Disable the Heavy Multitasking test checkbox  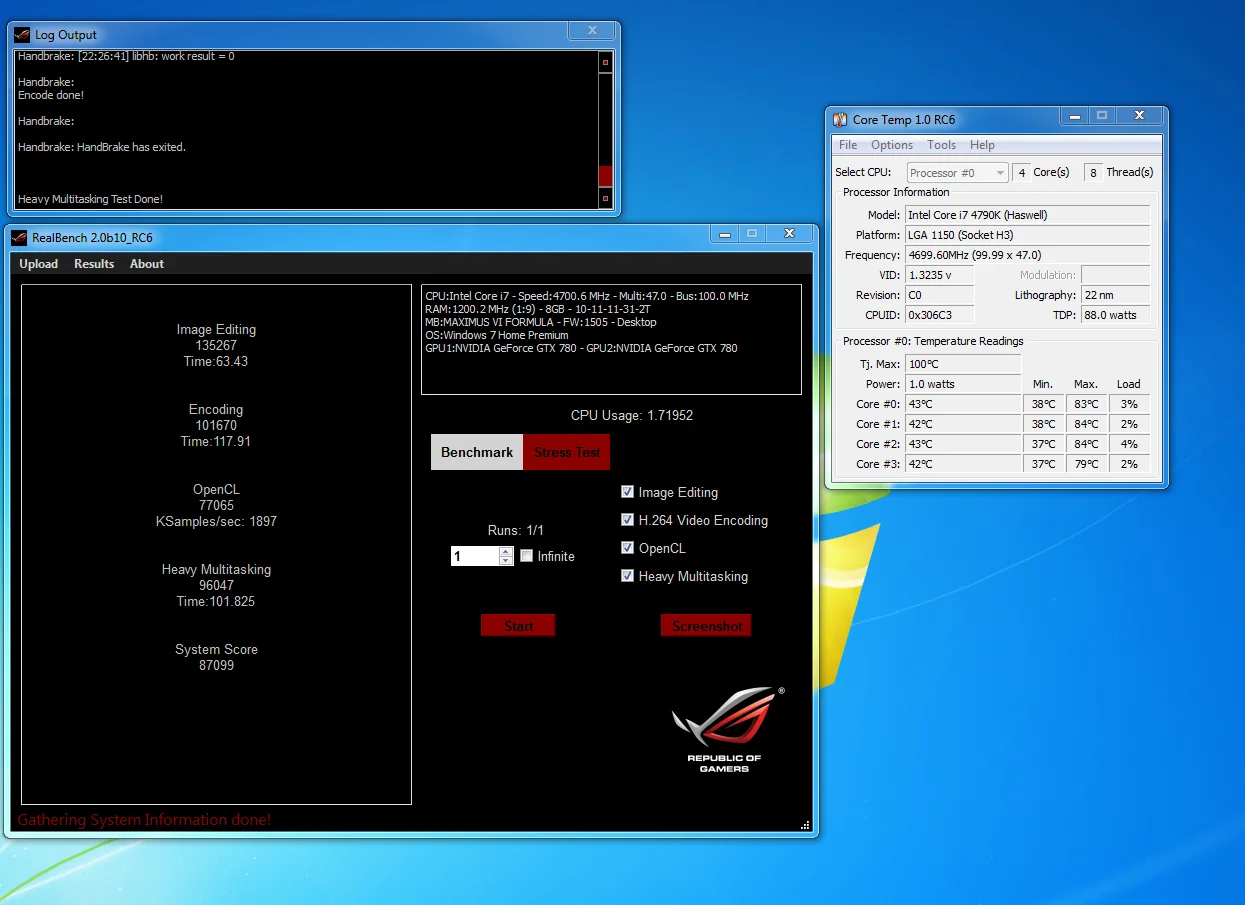pos(628,576)
